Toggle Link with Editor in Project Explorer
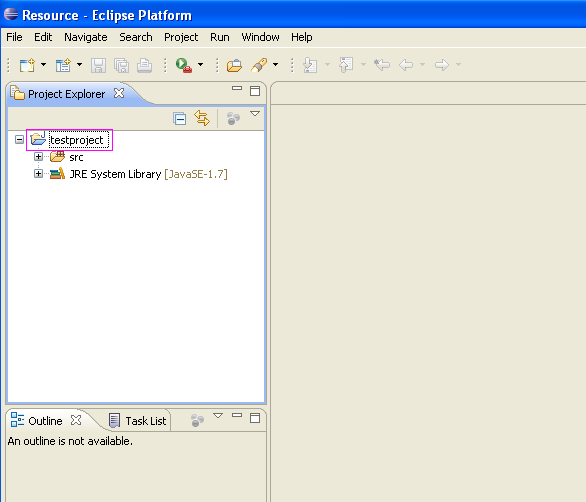The height and width of the screenshot is (502, 586). point(202,118)
